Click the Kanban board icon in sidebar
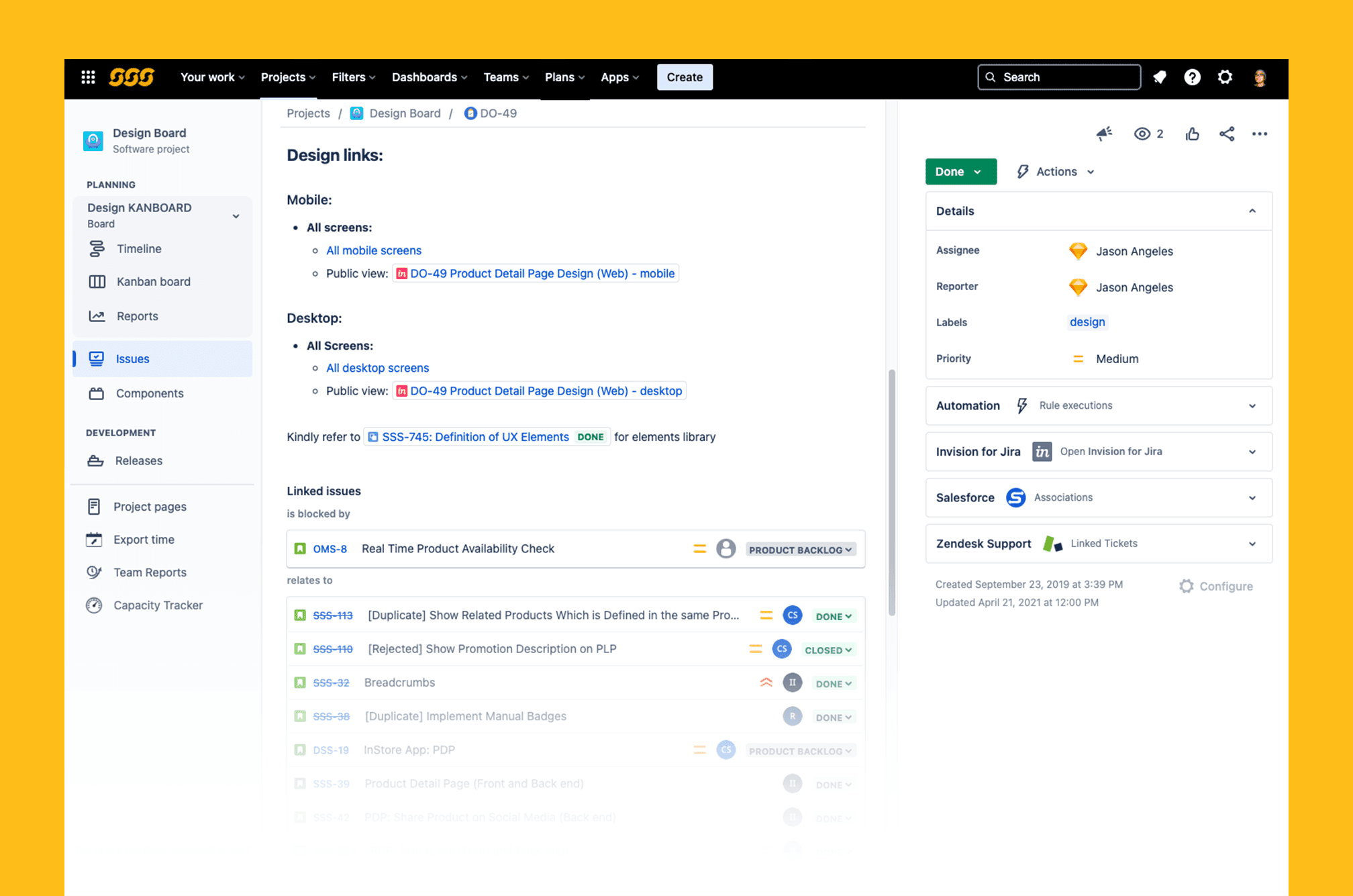This screenshot has height=896, width=1353. 96,281
